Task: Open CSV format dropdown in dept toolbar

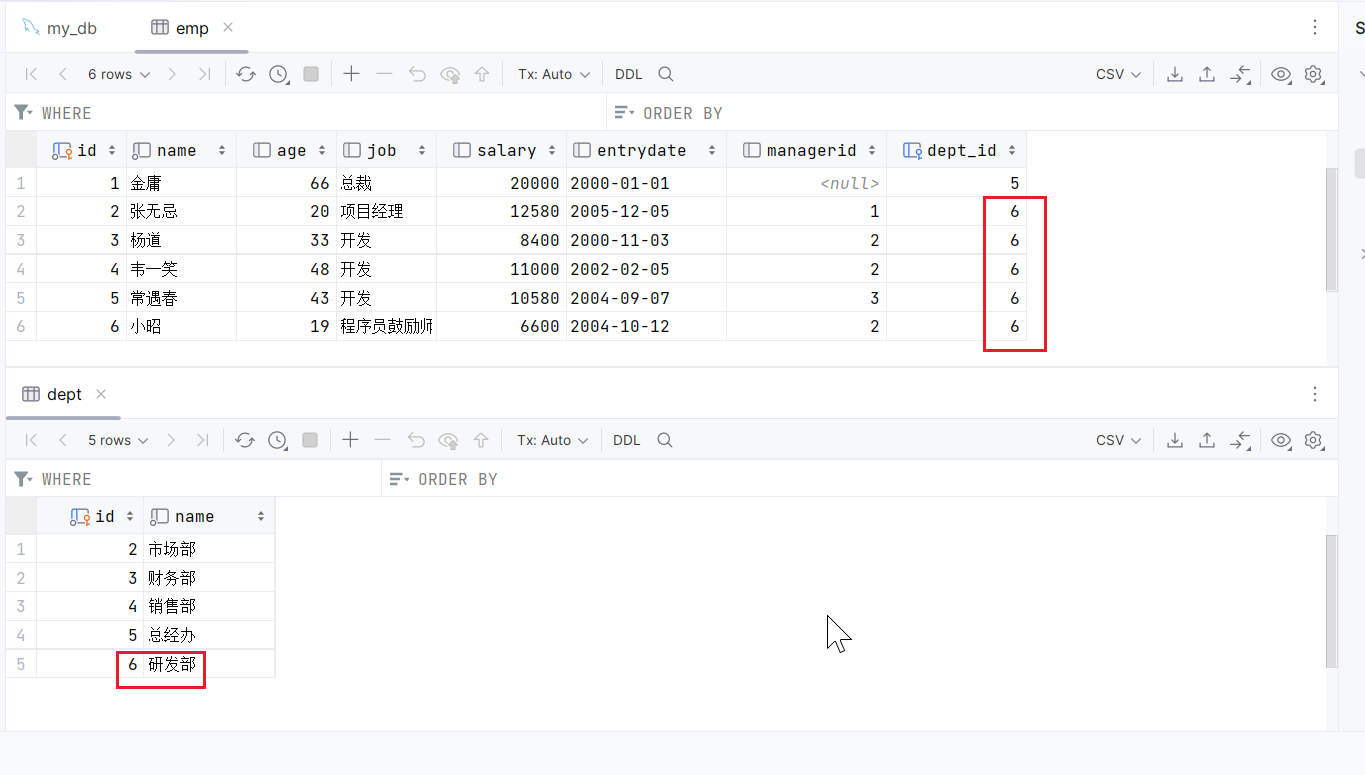Action: pyautogui.click(x=1119, y=440)
